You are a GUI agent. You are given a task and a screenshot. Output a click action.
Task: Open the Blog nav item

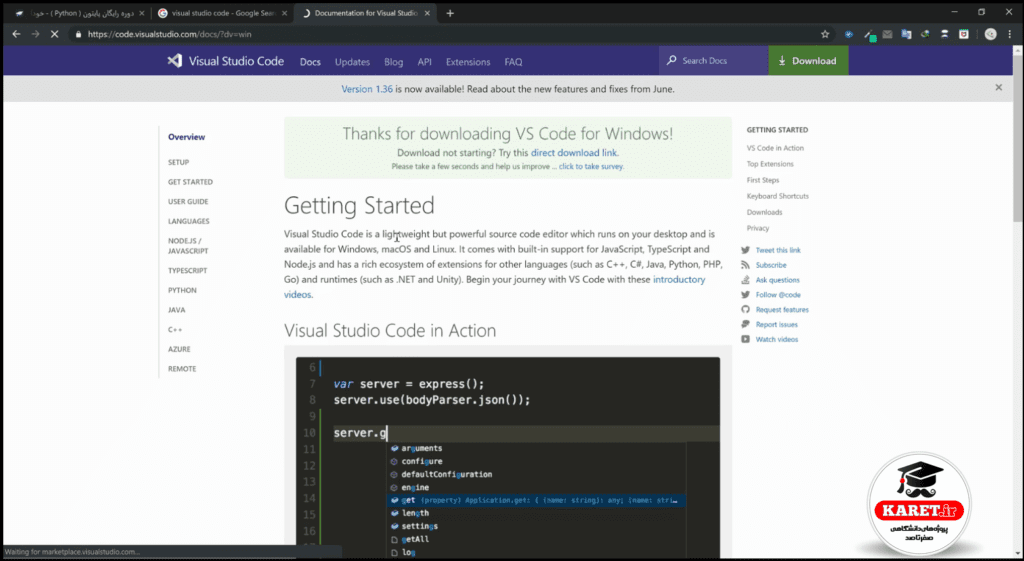[393, 61]
